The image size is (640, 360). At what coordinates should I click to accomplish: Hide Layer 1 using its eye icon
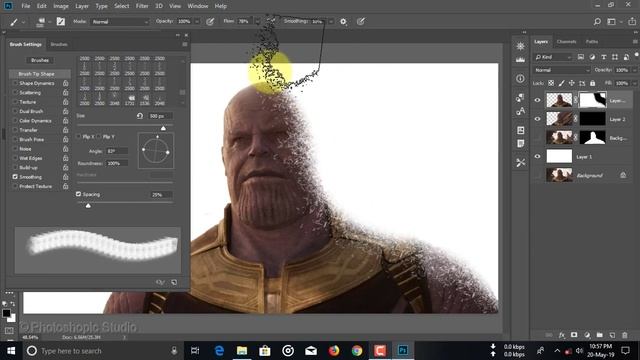pyautogui.click(x=538, y=157)
